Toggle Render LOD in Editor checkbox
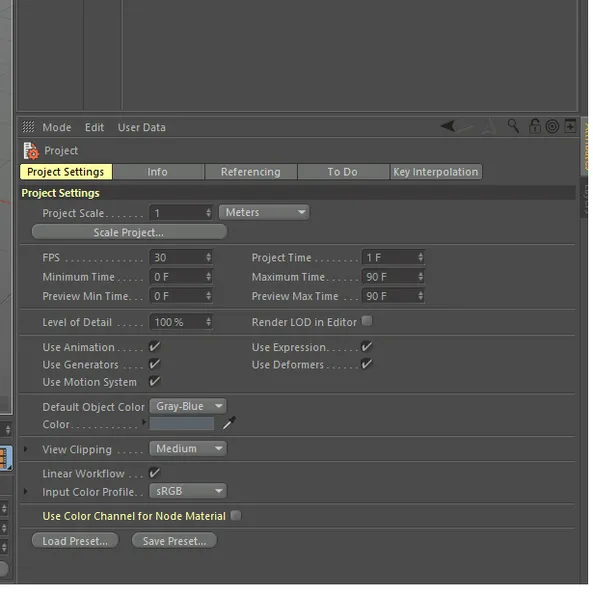Image resolution: width=593 pixels, height=596 pixels. pos(367,321)
